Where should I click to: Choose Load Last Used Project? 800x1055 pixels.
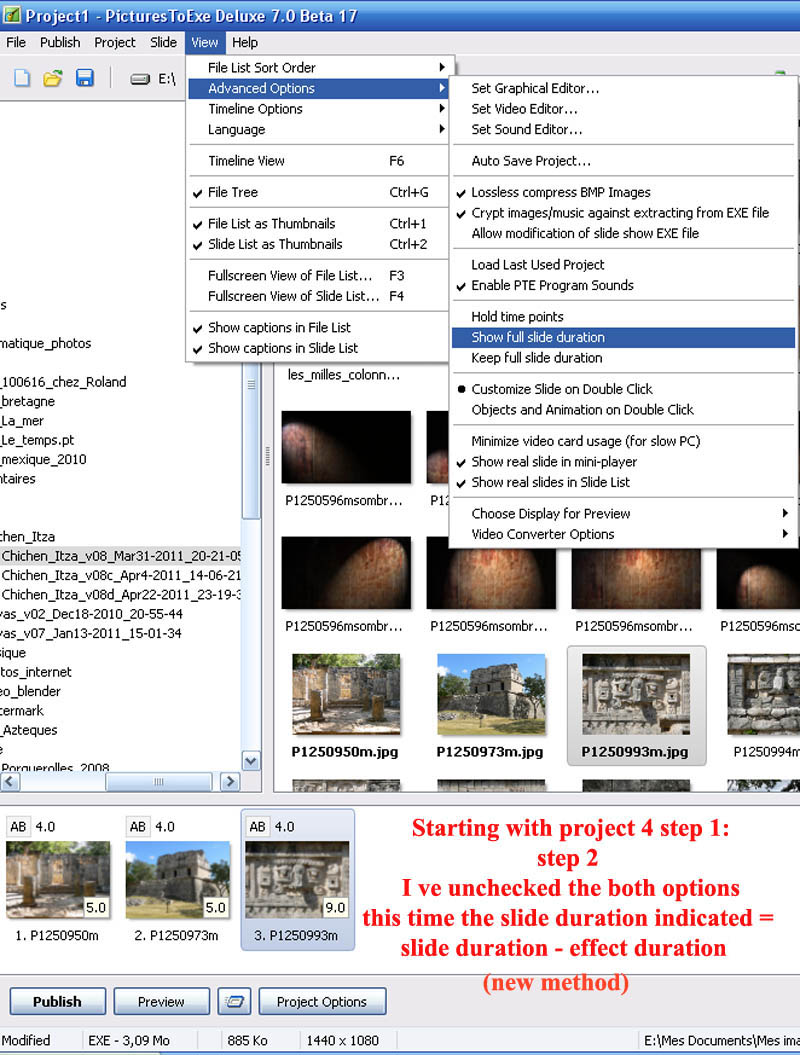pyautogui.click(x=623, y=264)
